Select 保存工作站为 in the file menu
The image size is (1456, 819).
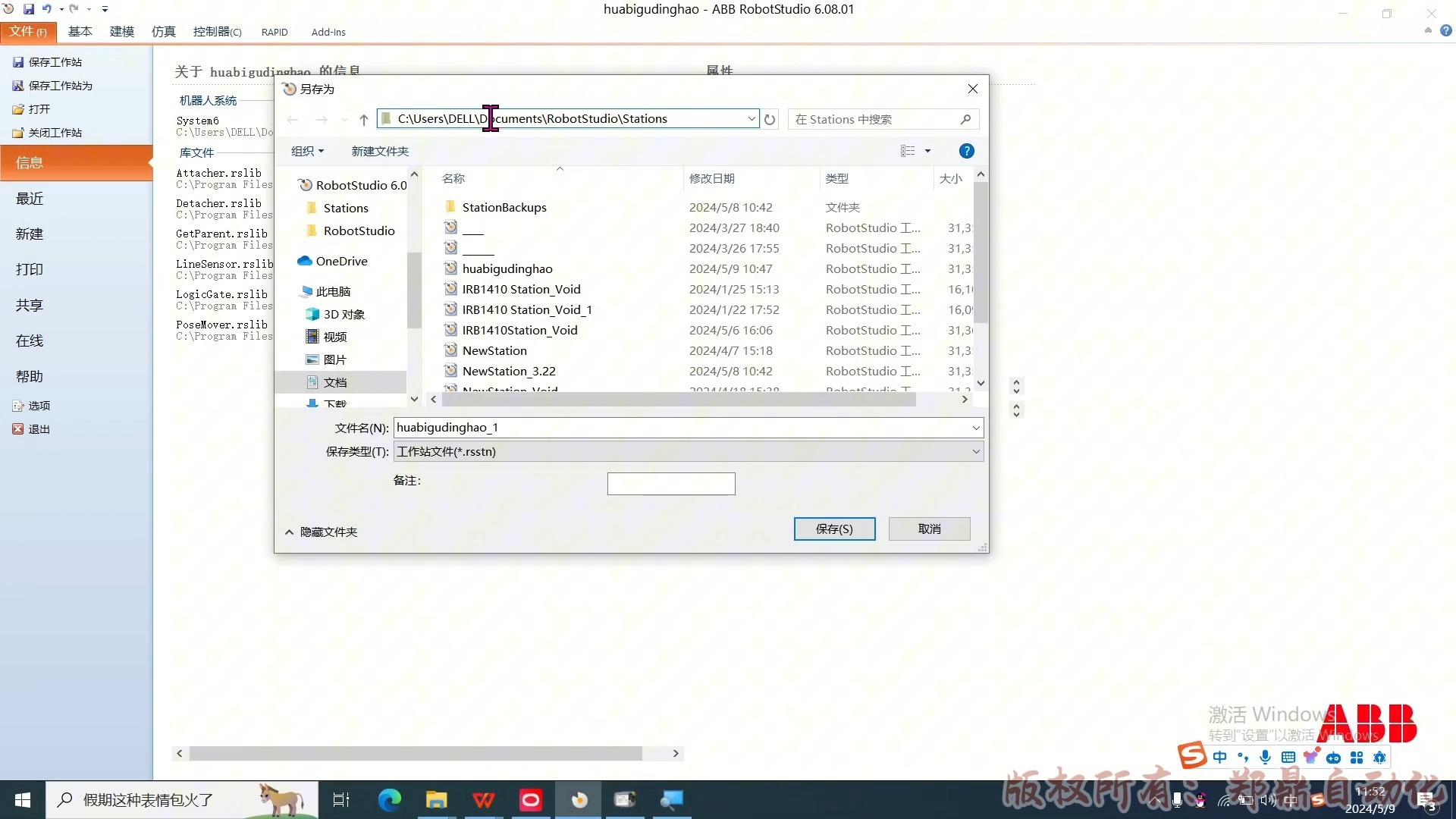tap(61, 86)
